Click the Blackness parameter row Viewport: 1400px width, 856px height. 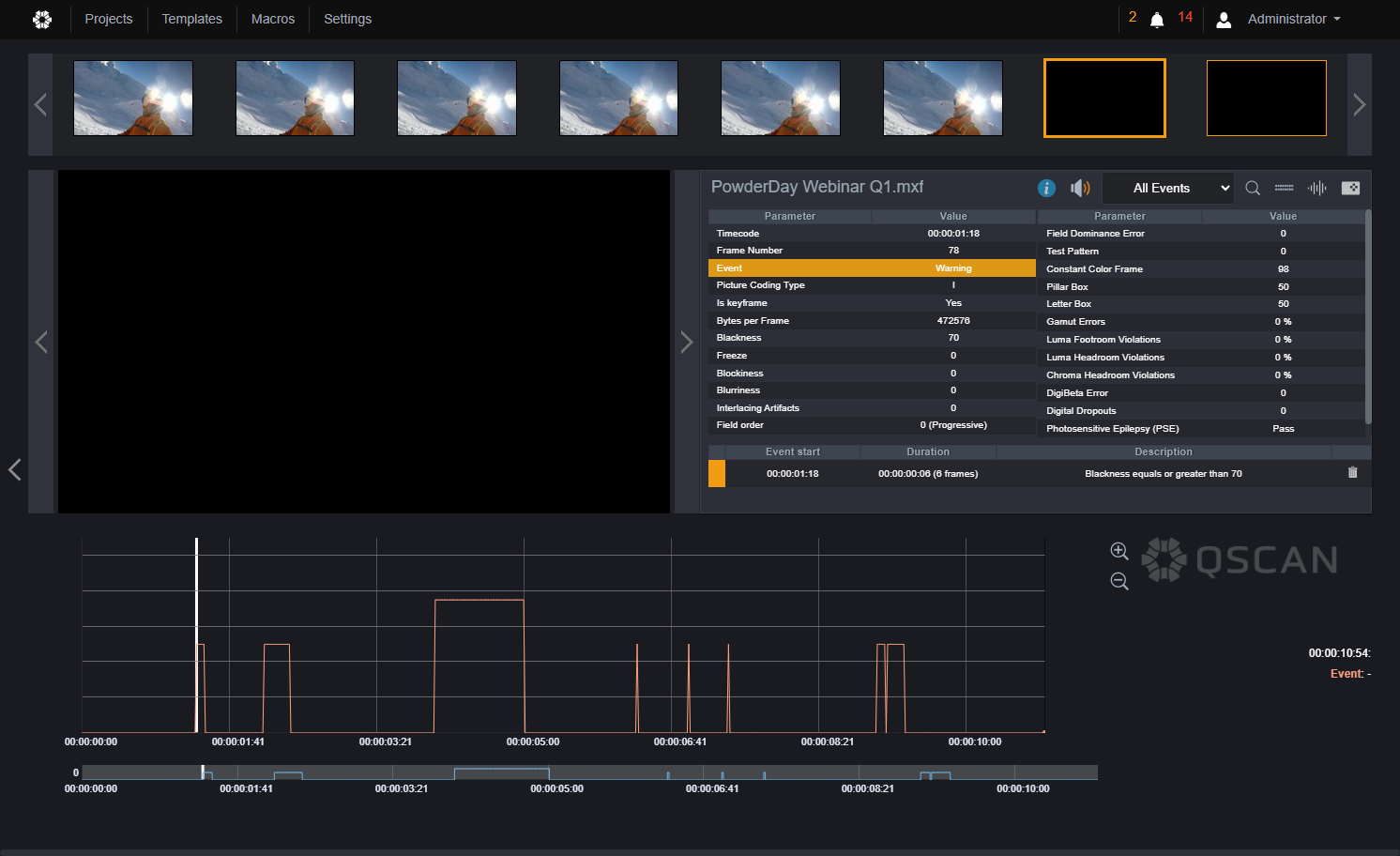pyautogui.click(x=872, y=338)
